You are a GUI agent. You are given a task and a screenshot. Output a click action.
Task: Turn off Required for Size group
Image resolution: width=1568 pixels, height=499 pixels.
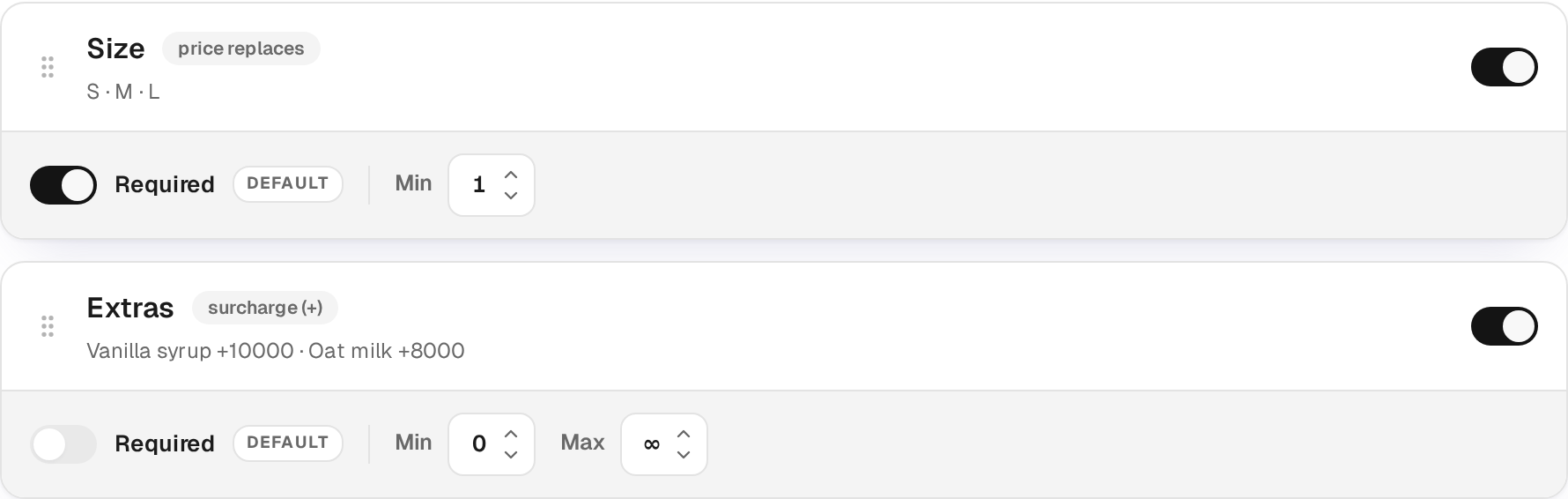click(x=63, y=185)
